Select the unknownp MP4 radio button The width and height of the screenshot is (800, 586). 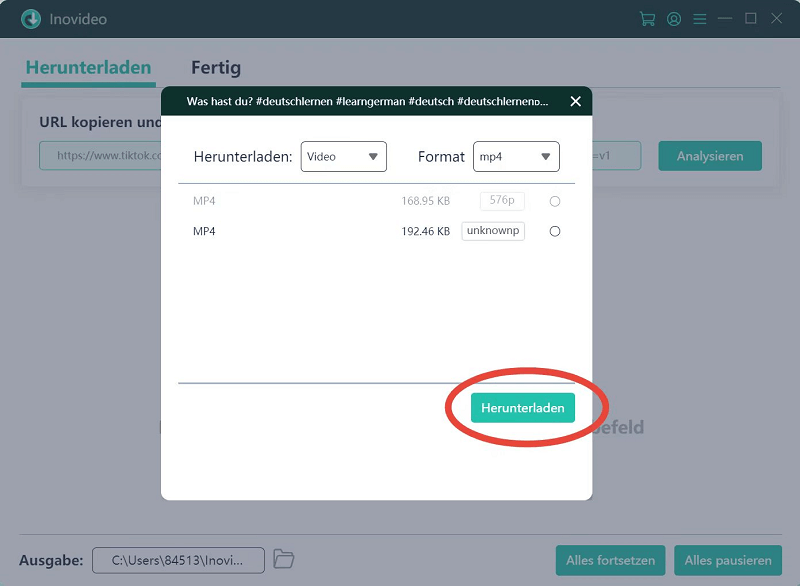click(555, 231)
